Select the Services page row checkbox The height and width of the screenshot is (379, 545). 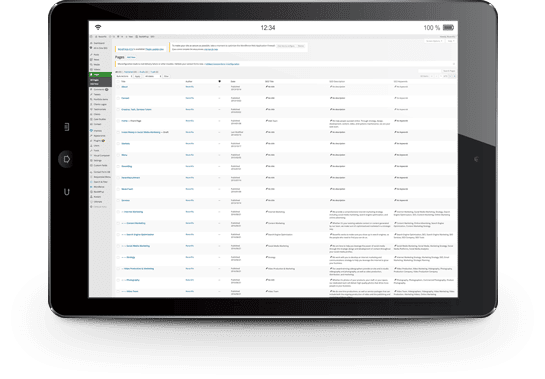118,201
